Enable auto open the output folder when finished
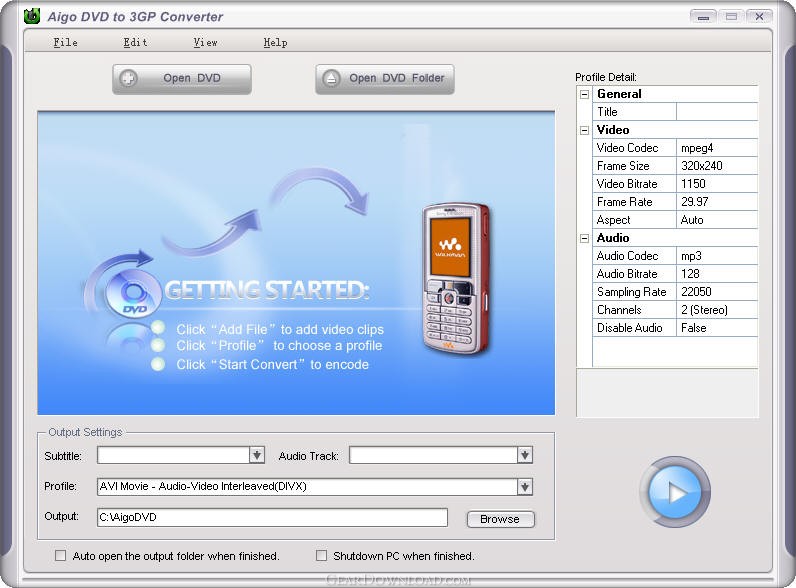Viewport: 796px width, 588px height. (x=60, y=556)
